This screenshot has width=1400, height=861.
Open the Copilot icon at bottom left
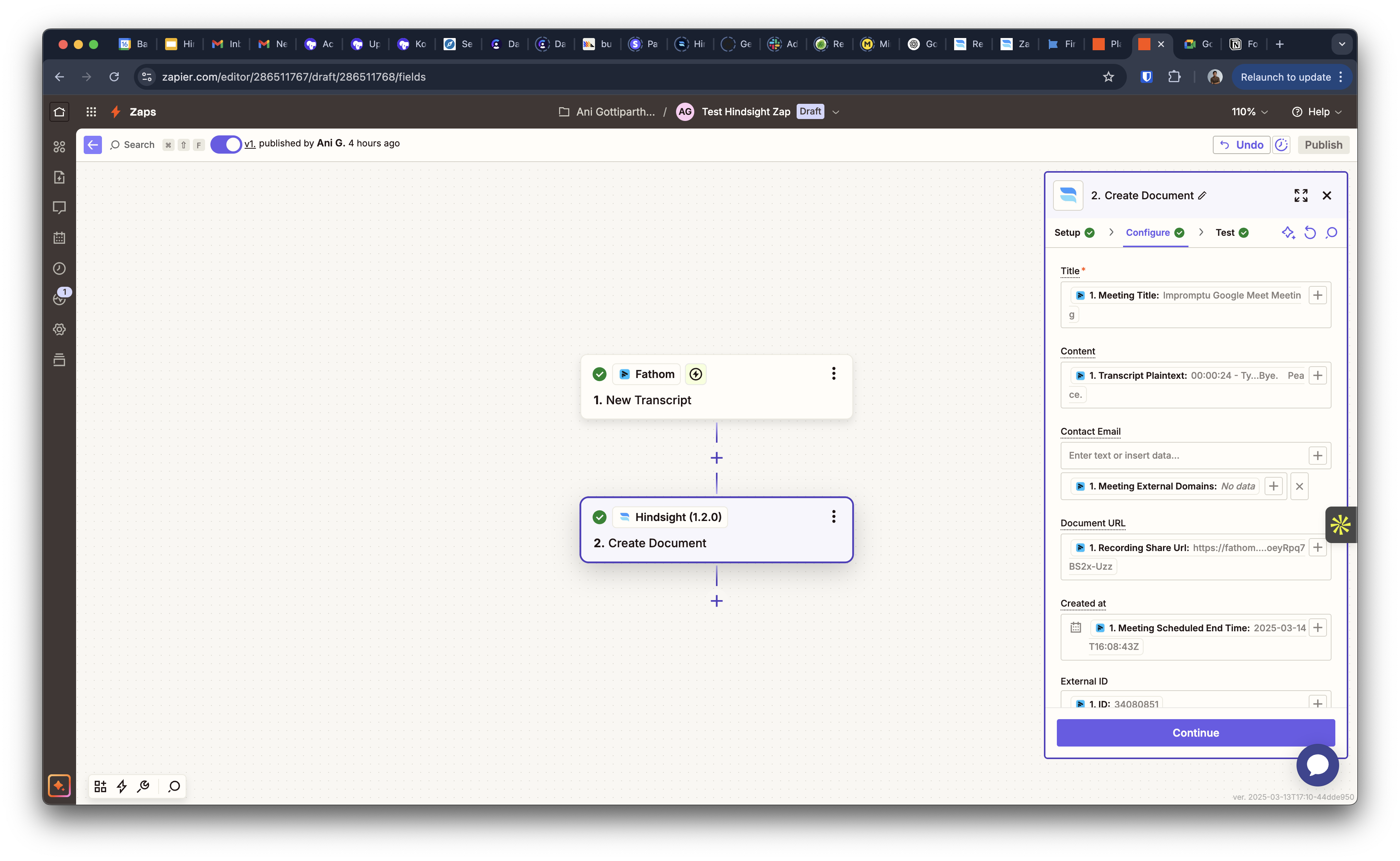tap(59, 786)
